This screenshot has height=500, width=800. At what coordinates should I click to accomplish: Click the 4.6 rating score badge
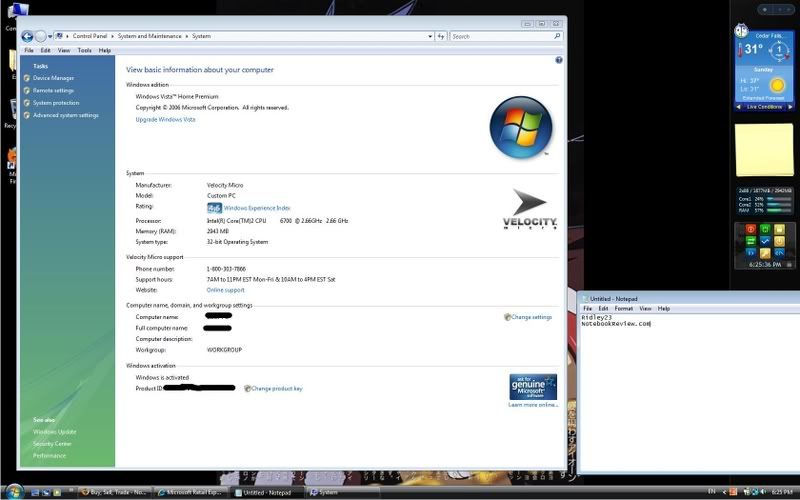[214, 208]
